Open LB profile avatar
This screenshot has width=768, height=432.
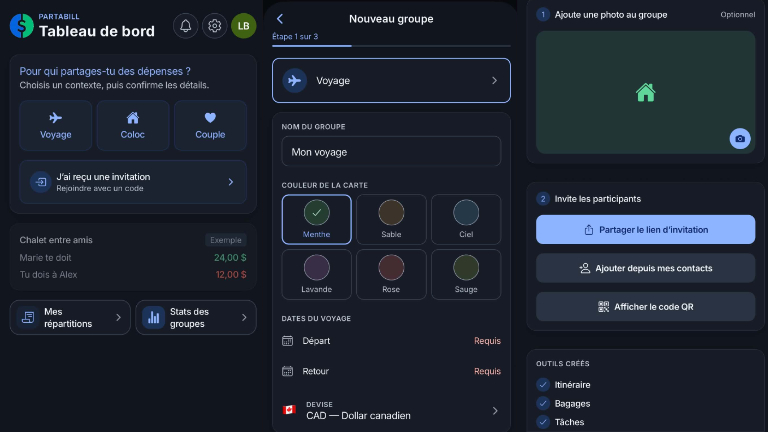(243, 25)
